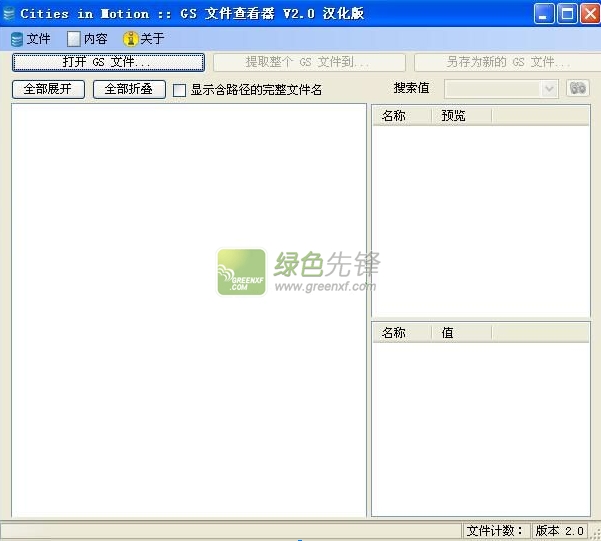Click 文件计数 status bar entry
The width and height of the screenshot is (601, 541).
pyautogui.click(x=496, y=531)
